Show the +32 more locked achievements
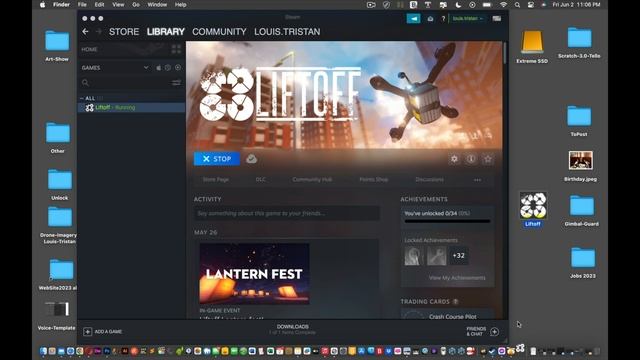Screen dimensions: 640x360 click(x=458, y=256)
